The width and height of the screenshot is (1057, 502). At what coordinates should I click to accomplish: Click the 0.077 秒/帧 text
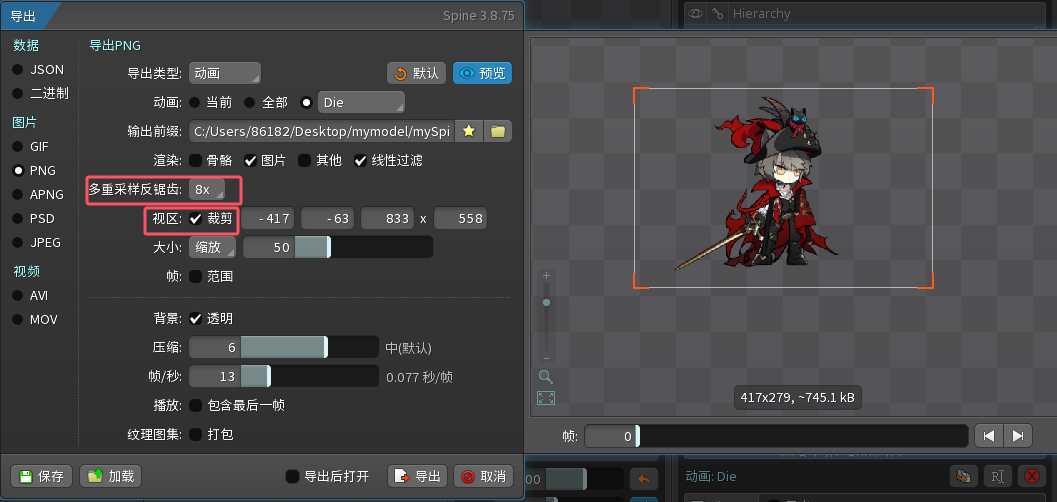(x=419, y=377)
